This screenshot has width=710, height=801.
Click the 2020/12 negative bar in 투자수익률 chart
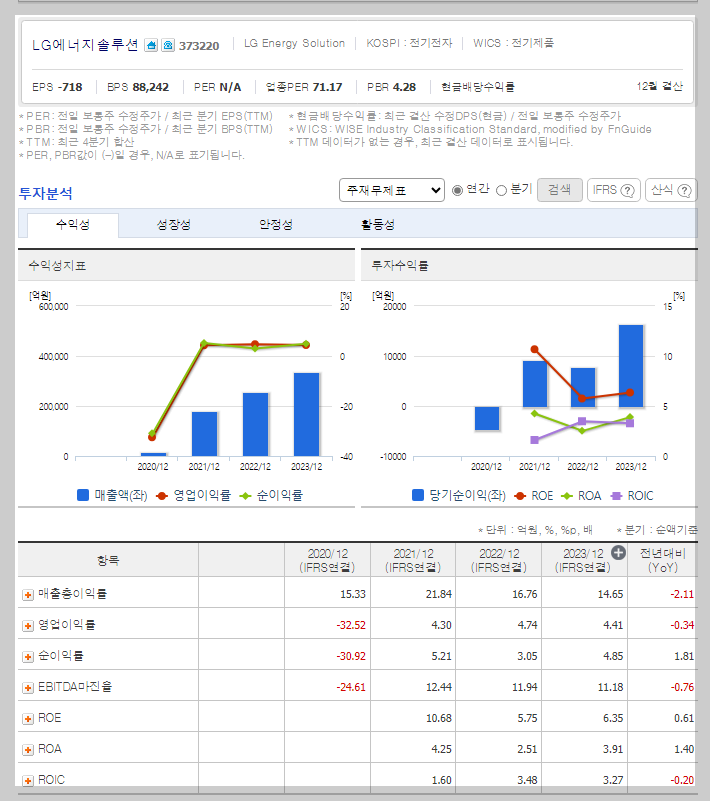[x=487, y=418]
